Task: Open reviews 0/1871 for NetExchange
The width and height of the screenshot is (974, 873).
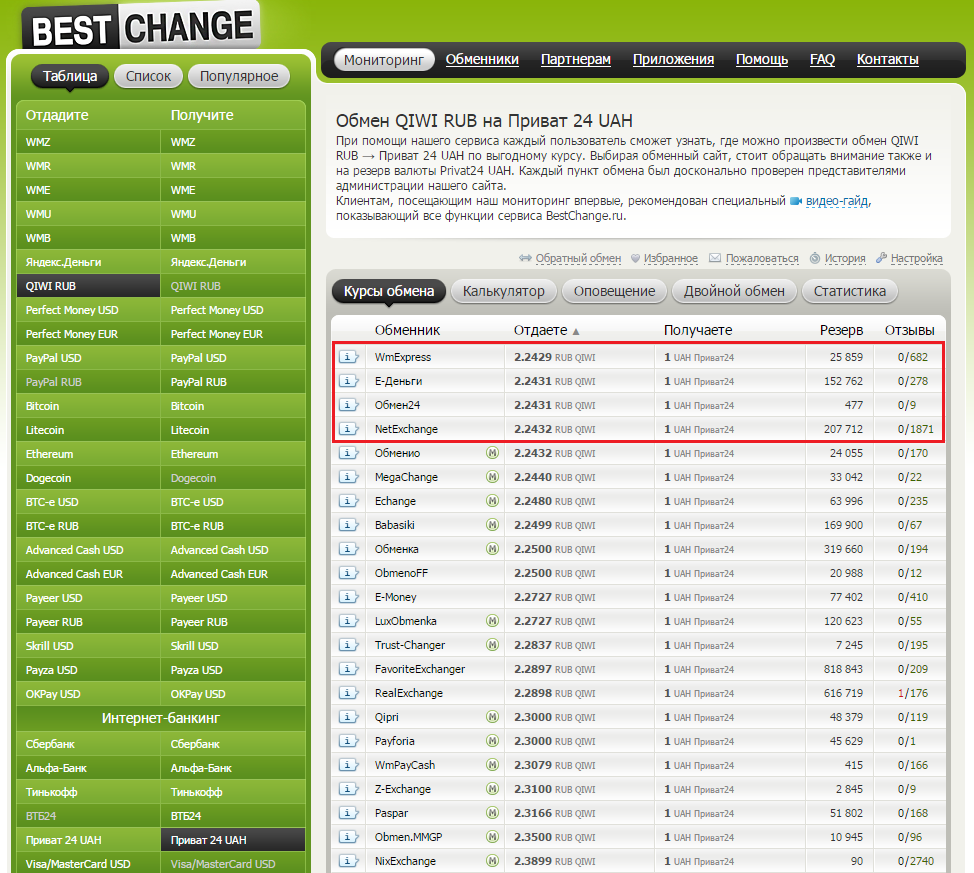Action: (x=915, y=429)
